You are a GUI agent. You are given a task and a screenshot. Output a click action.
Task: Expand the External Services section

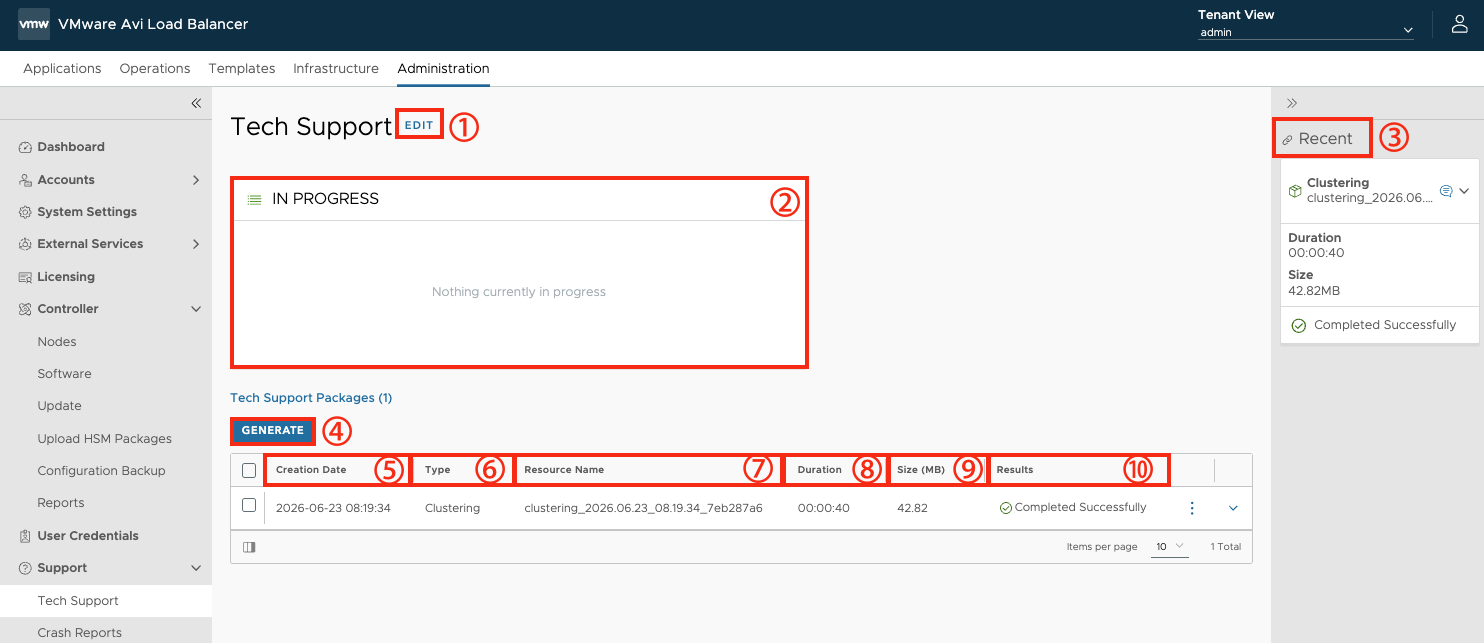(x=196, y=244)
